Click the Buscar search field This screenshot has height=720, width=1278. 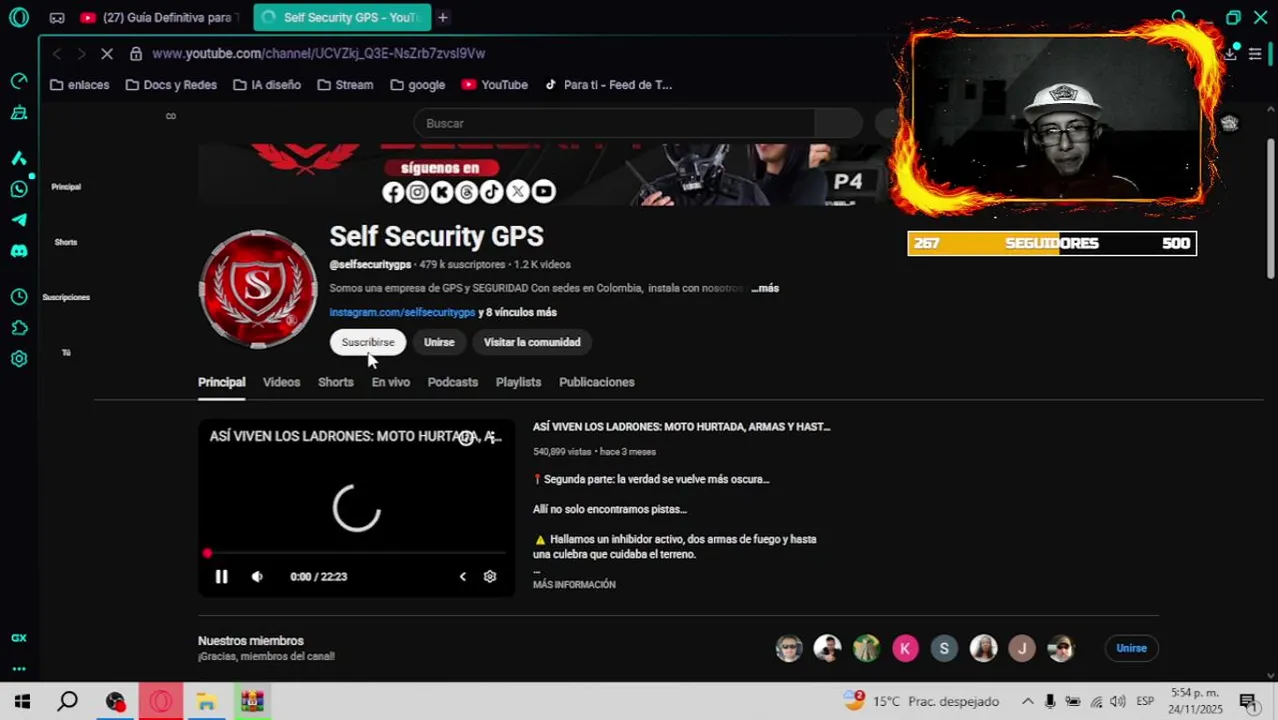[x=614, y=123]
